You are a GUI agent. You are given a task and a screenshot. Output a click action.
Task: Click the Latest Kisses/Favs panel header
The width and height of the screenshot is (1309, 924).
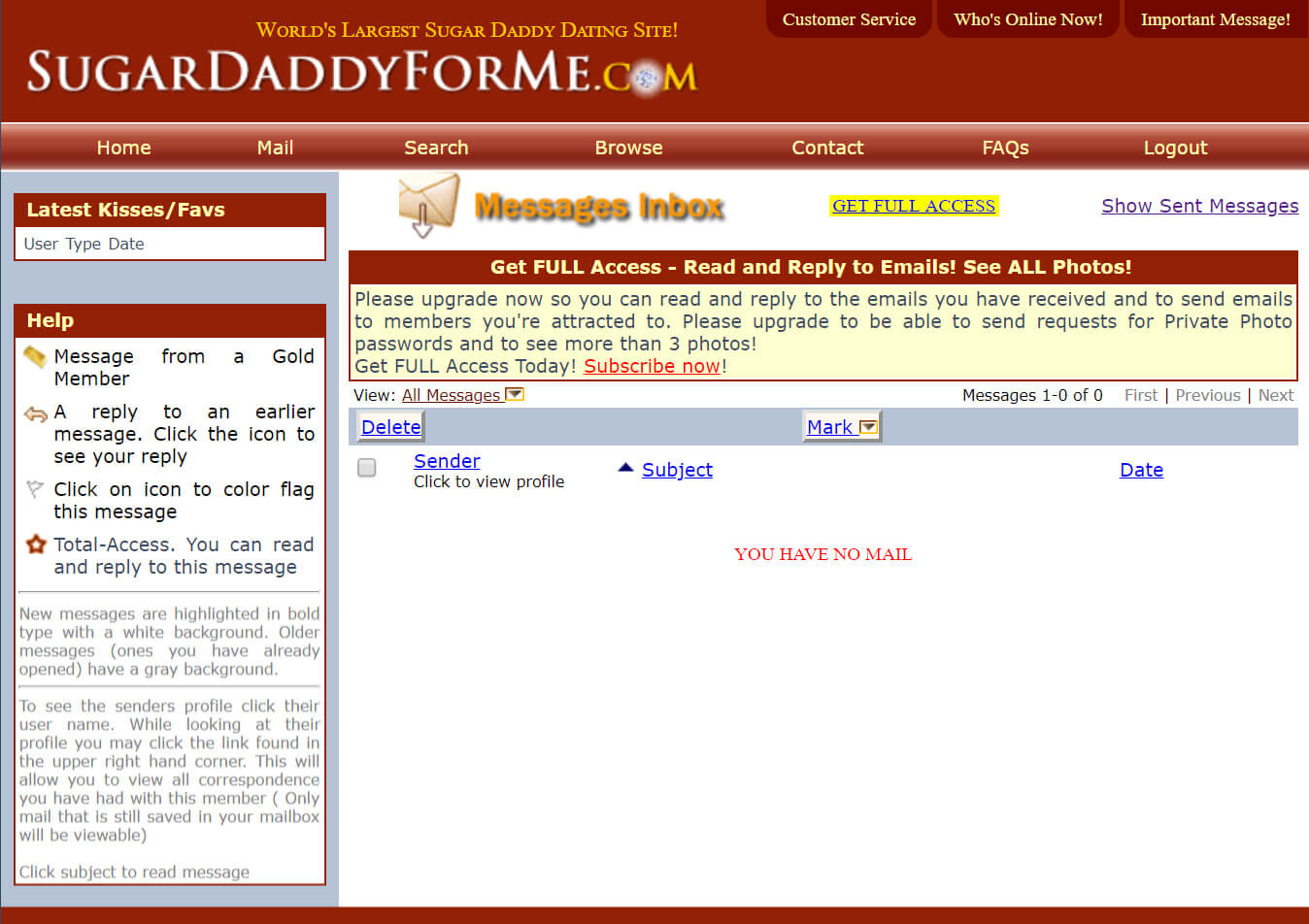click(170, 210)
